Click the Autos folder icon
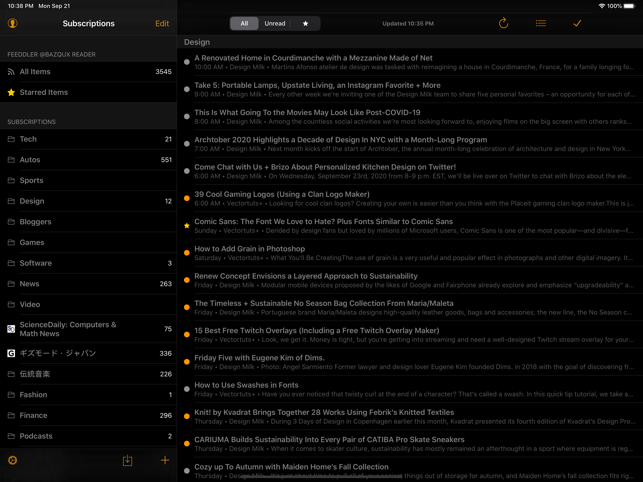 11,160
